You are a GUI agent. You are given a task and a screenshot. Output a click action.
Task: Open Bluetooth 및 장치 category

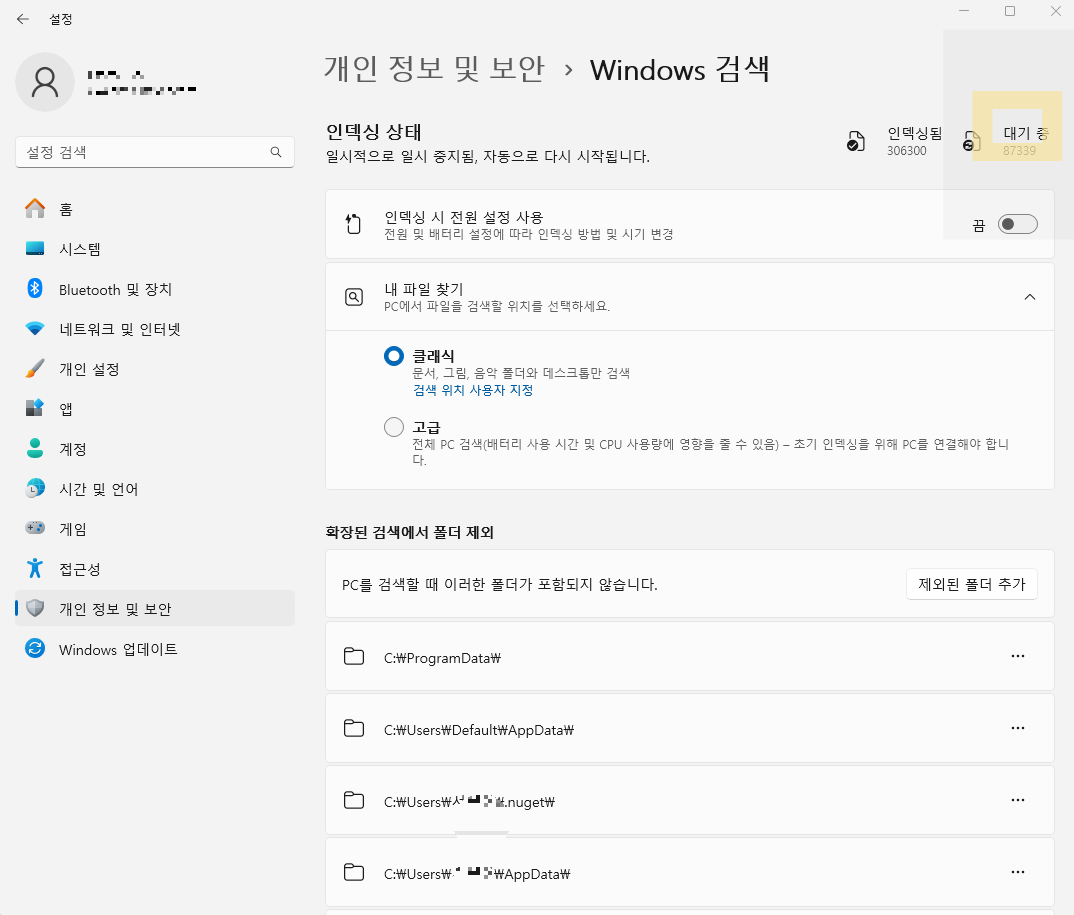pyautogui.click(x=155, y=289)
